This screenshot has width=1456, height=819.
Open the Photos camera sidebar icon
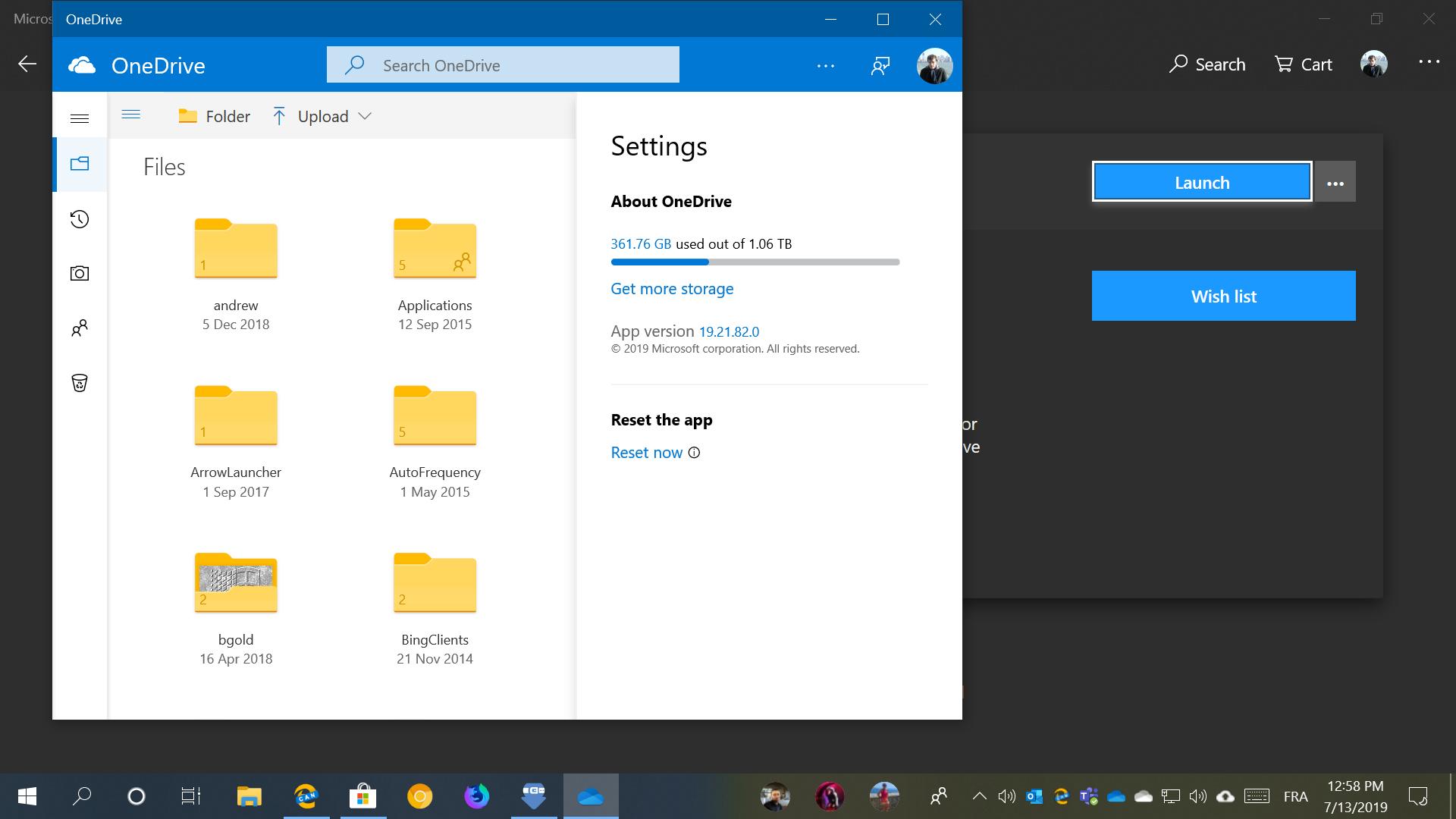click(x=80, y=274)
